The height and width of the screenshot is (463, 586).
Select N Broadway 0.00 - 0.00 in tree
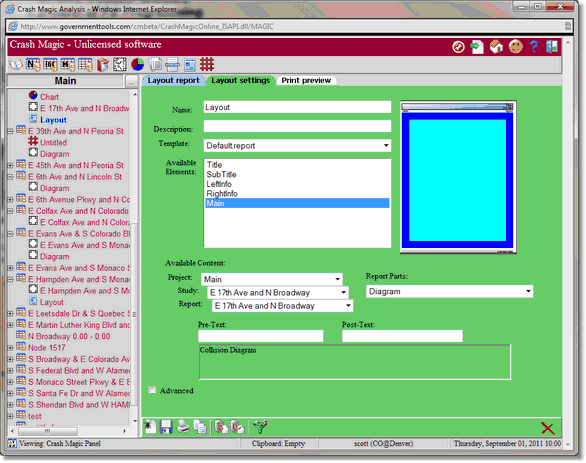[69, 337]
